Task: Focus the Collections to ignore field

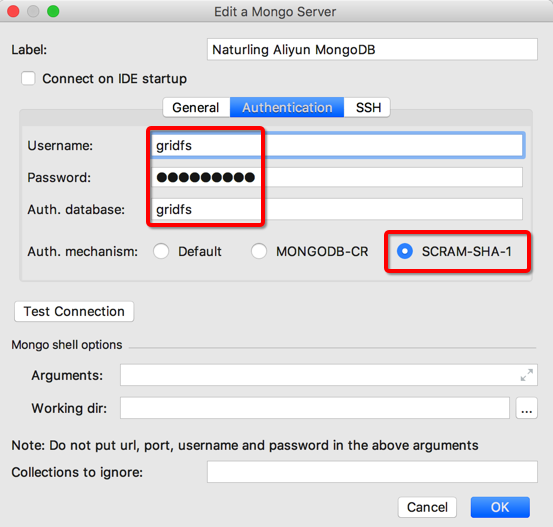Action: pos(372,472)
